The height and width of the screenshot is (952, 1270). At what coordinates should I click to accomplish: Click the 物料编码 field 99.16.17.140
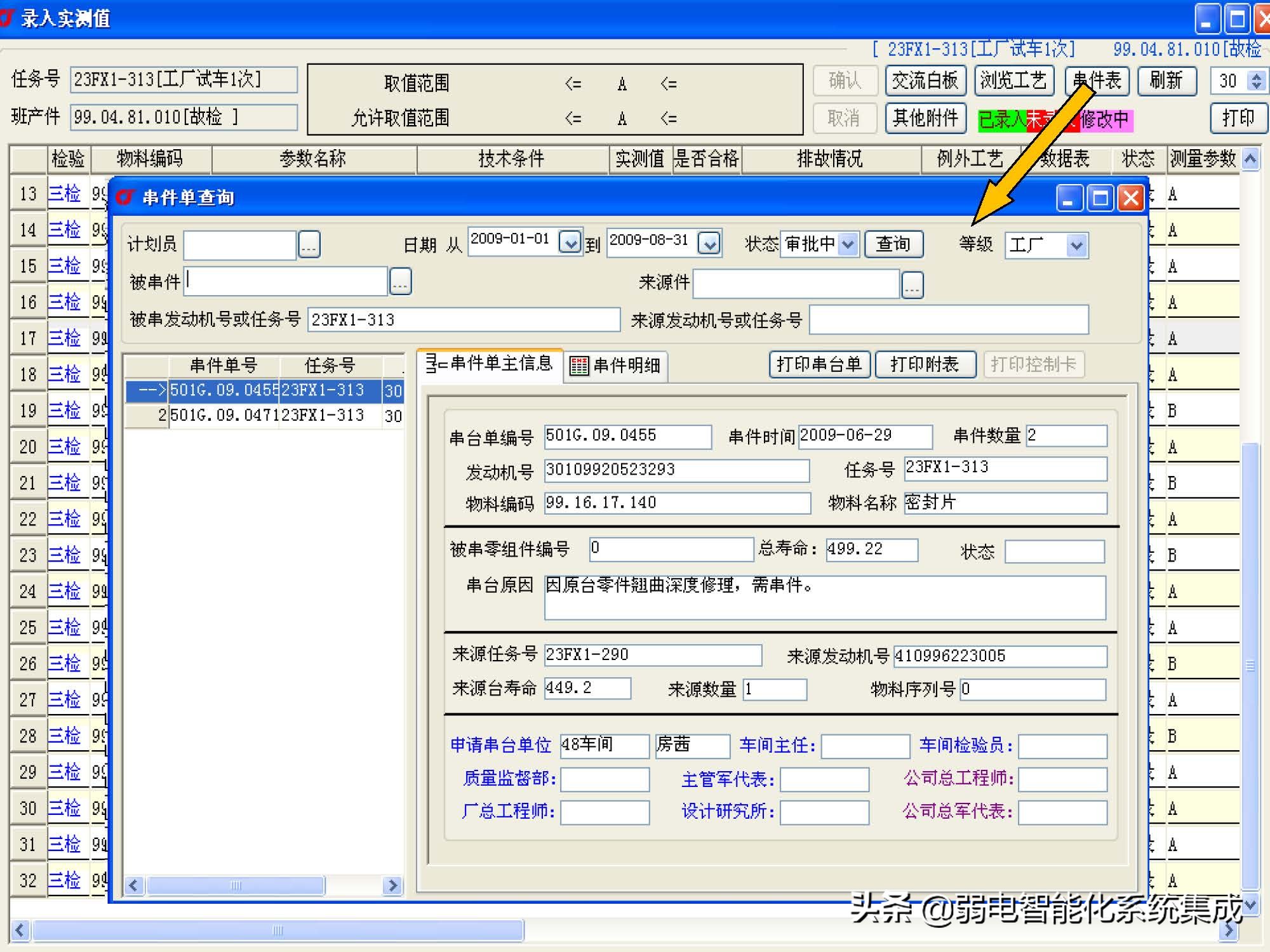677,503
